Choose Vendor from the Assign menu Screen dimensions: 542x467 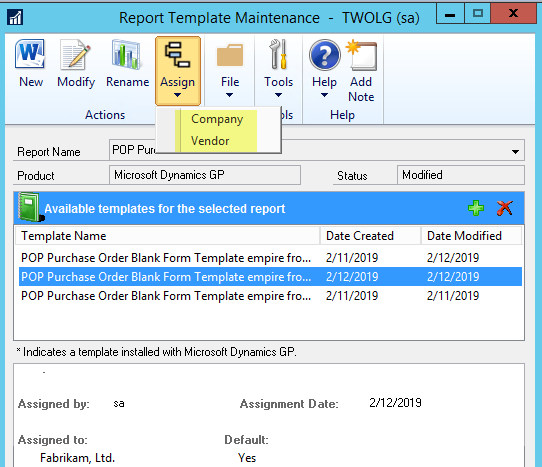click(x=210, y=141)
